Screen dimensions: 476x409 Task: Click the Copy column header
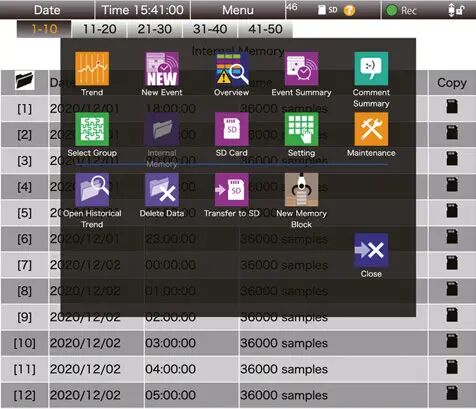pyautogui.click(x=452, y=82)
